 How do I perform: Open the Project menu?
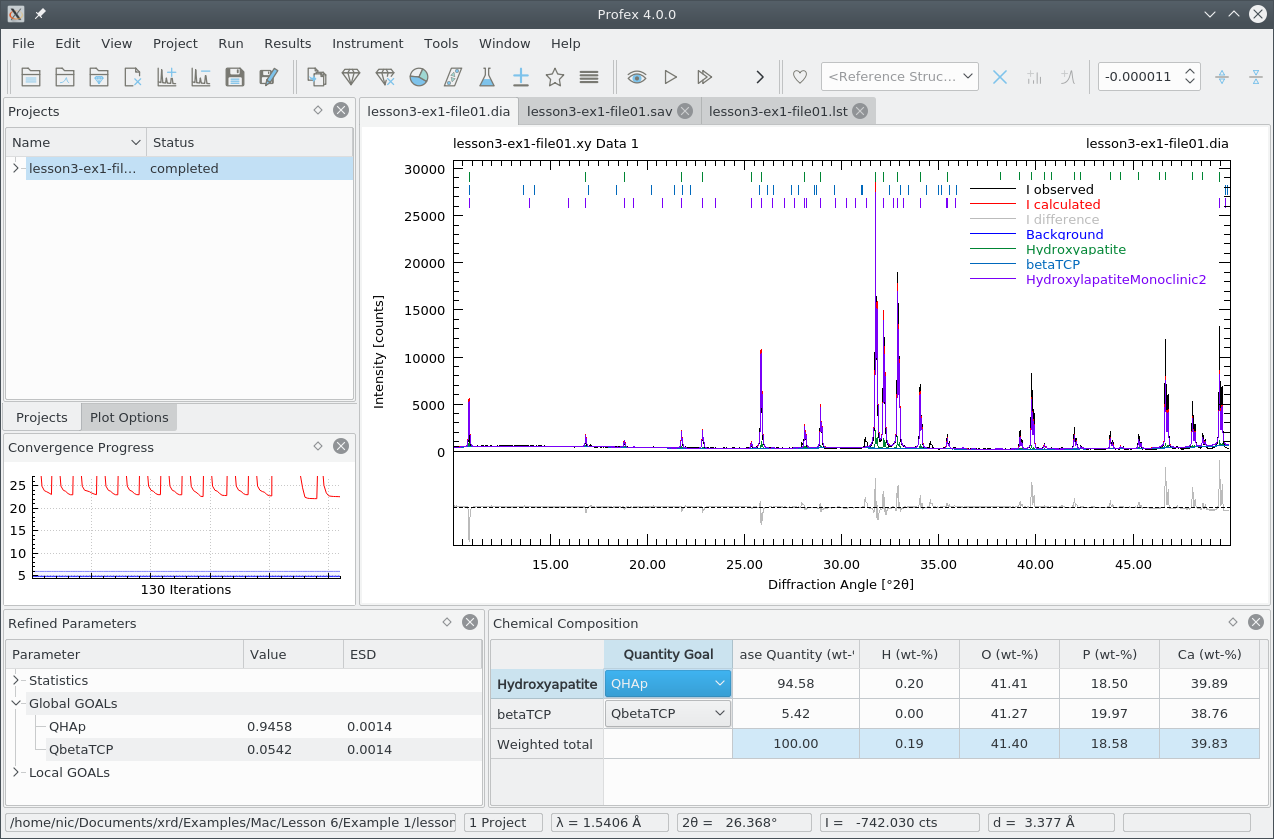(175, 43)
